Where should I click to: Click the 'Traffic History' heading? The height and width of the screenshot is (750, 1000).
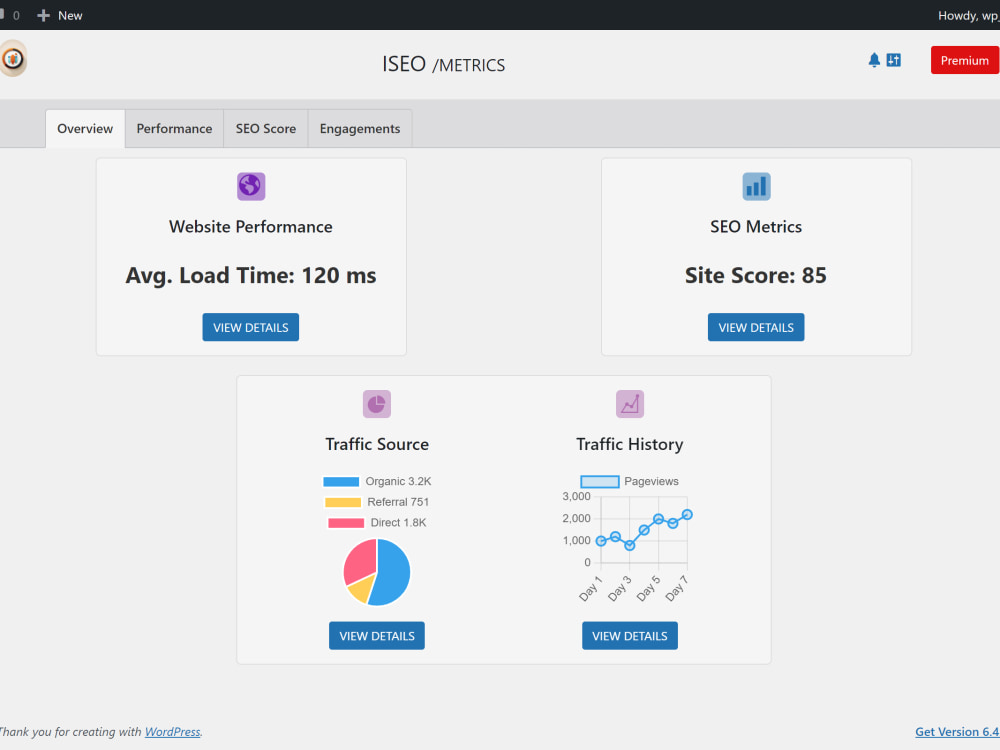[x=629, y=445]
